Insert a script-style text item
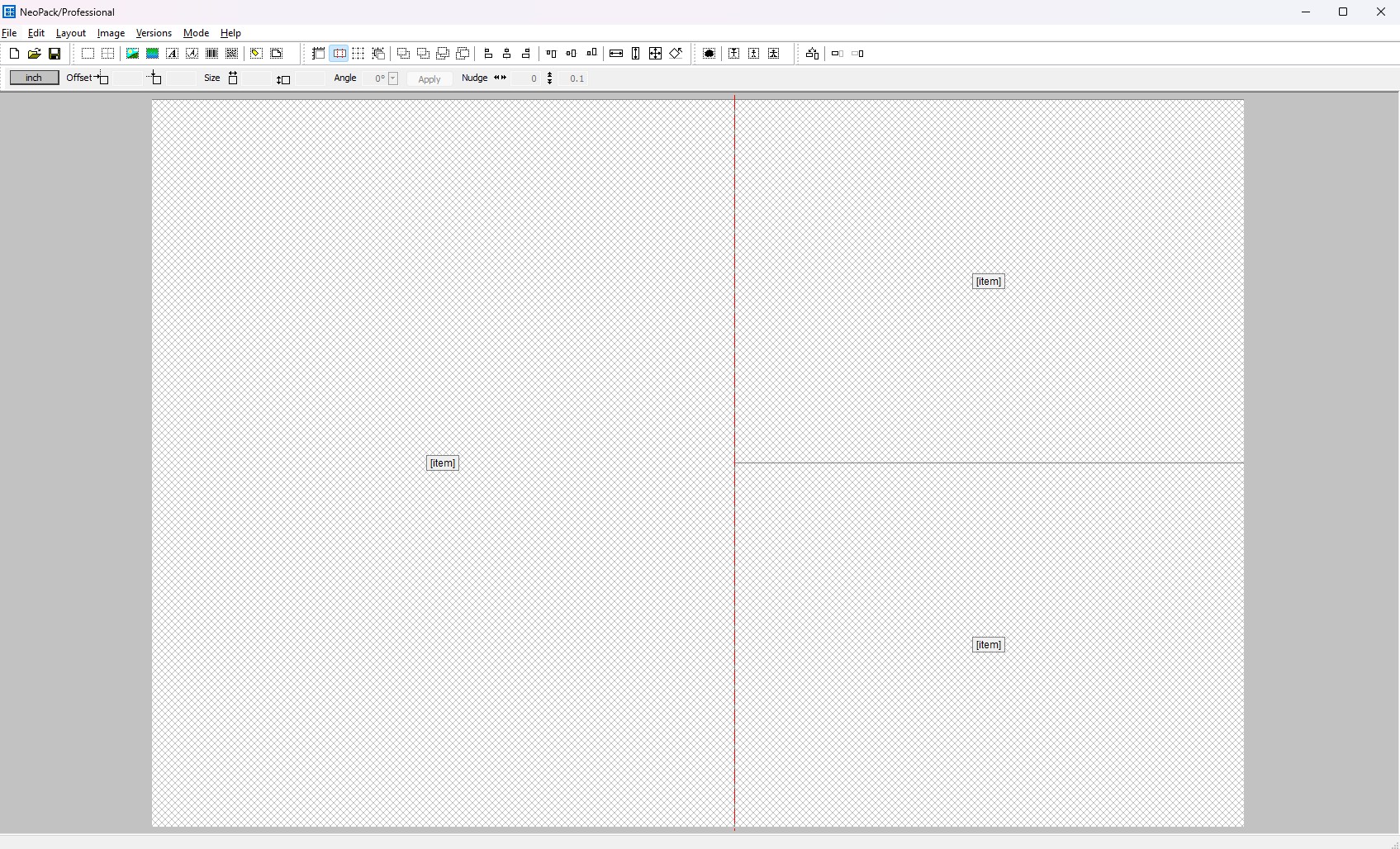1400x849 pixels. pyautogui.click(x=192, y=54)
